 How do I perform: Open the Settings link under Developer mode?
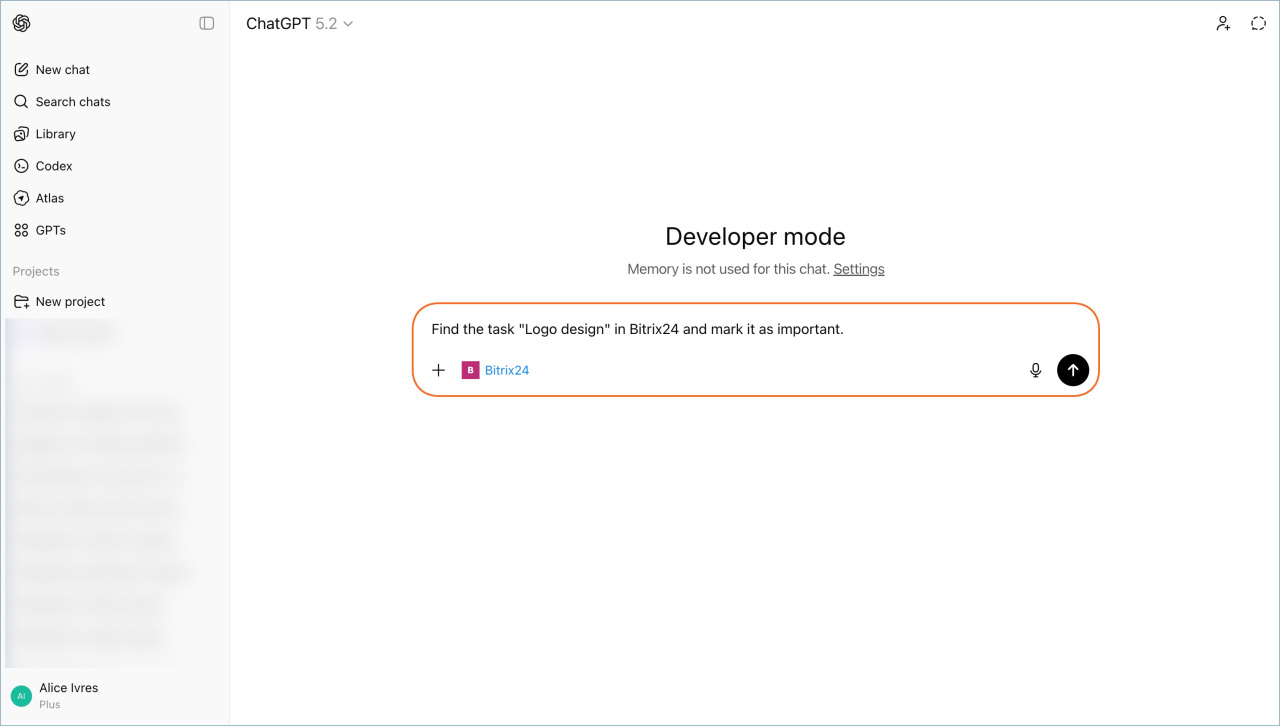coord(858,269)
